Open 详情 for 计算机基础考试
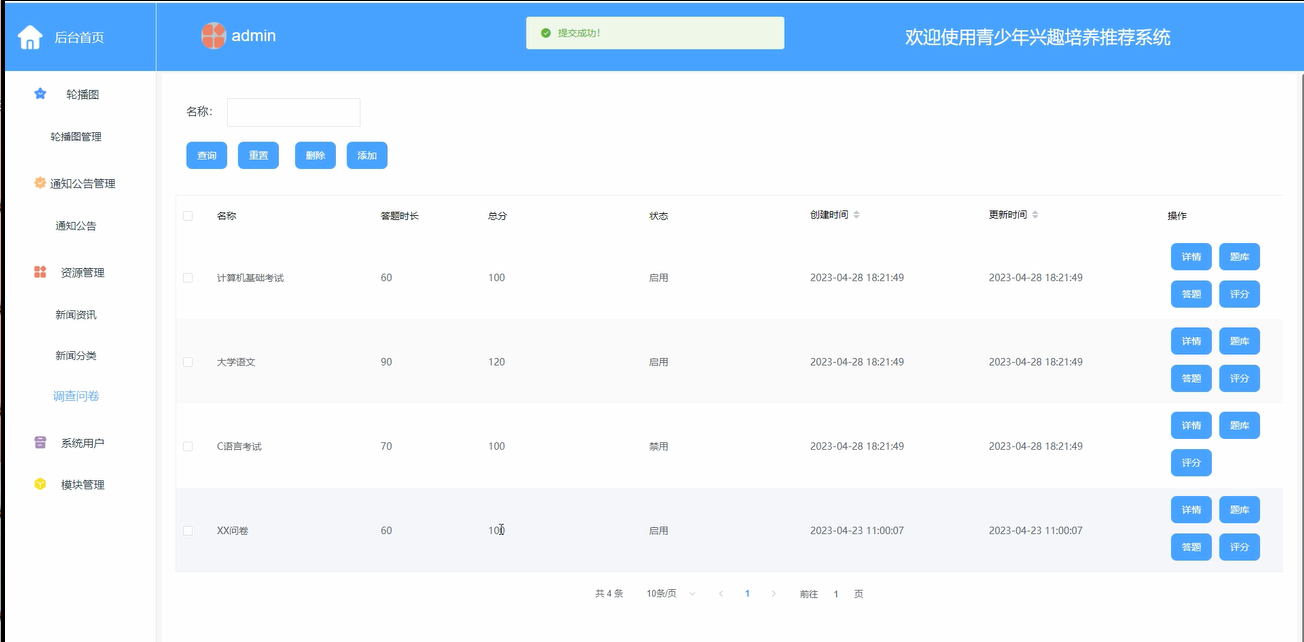 [x=1191, y=257]
